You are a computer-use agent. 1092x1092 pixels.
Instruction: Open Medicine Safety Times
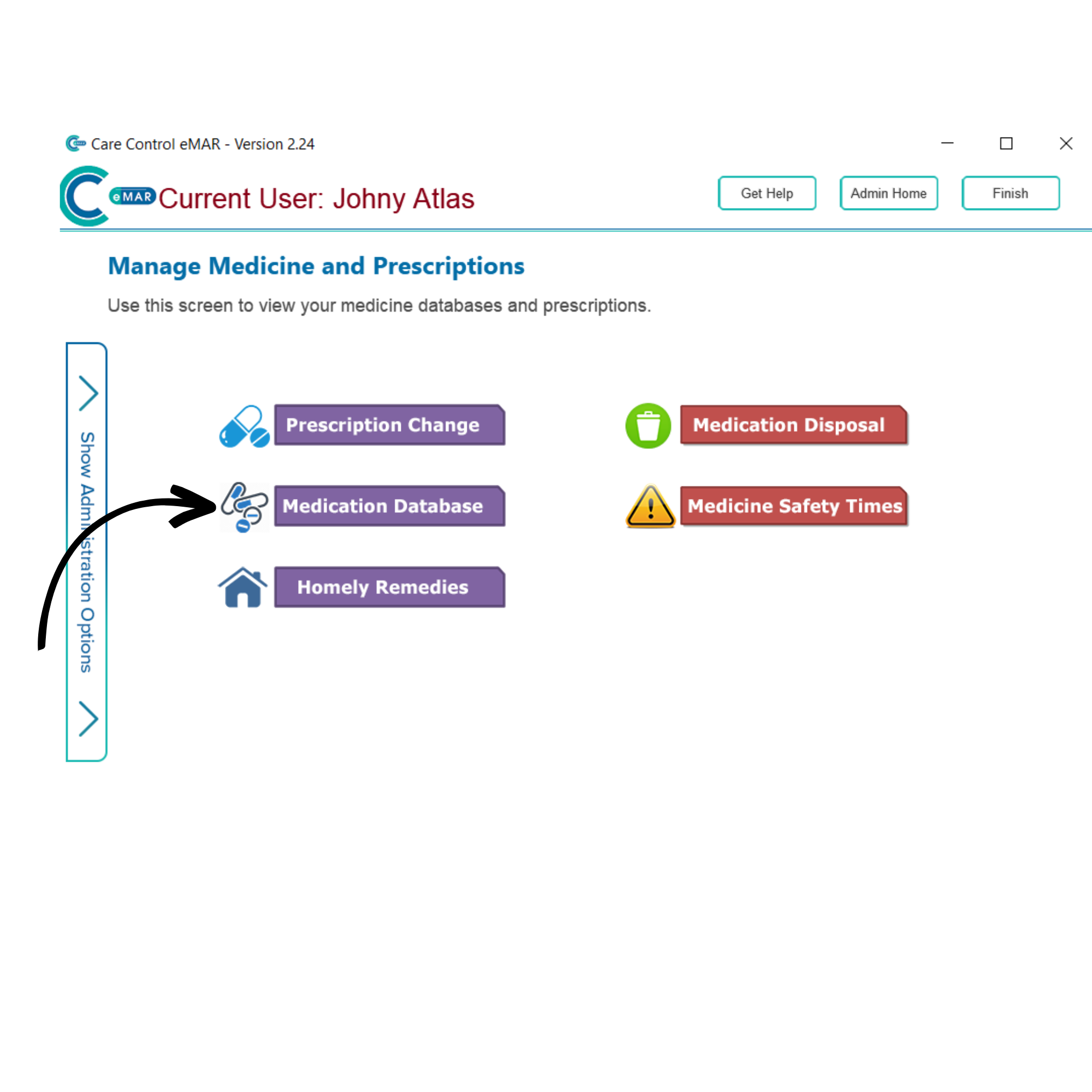point(794,506)
